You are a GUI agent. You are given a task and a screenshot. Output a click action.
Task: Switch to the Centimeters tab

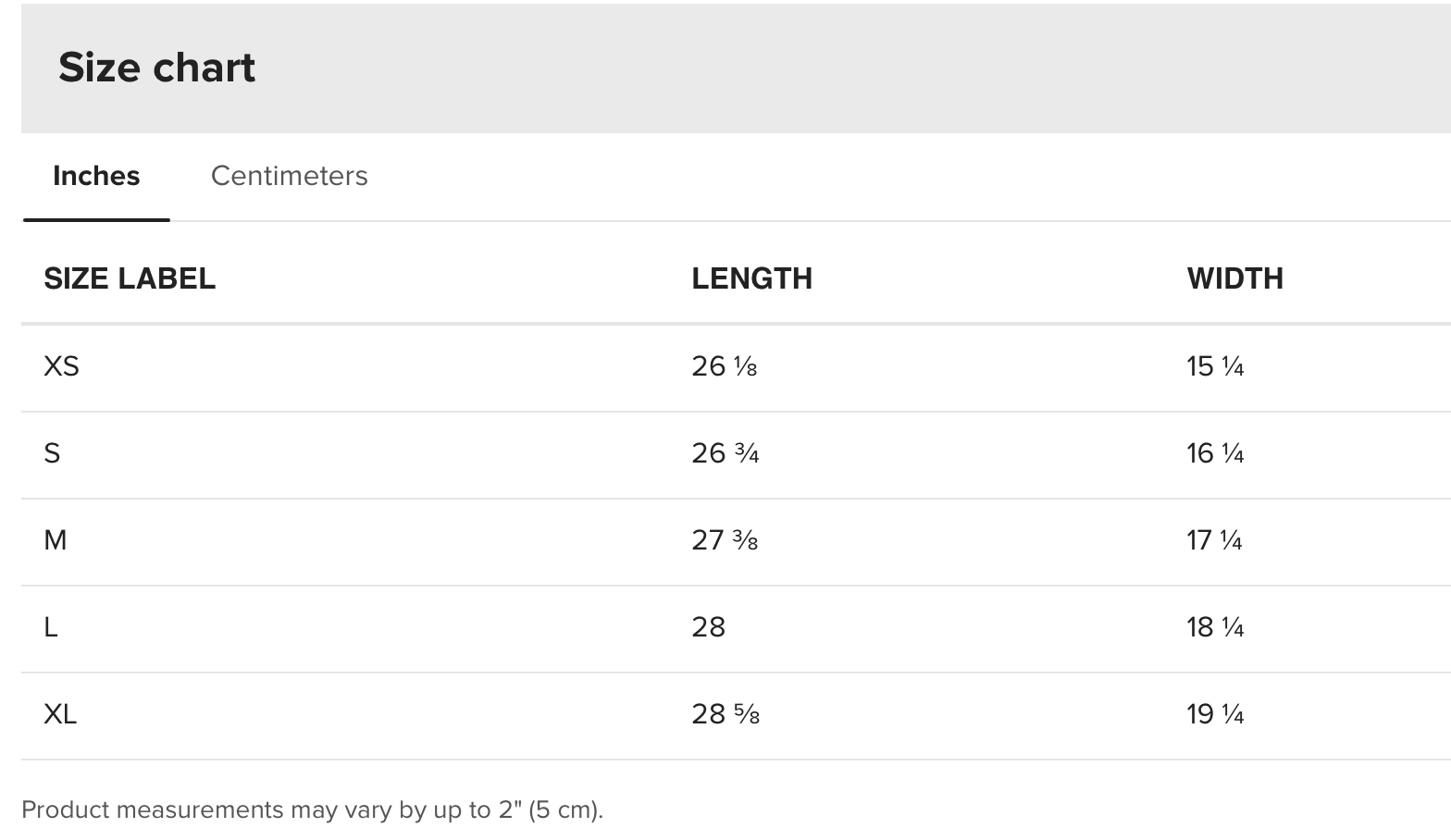[289, 176]
